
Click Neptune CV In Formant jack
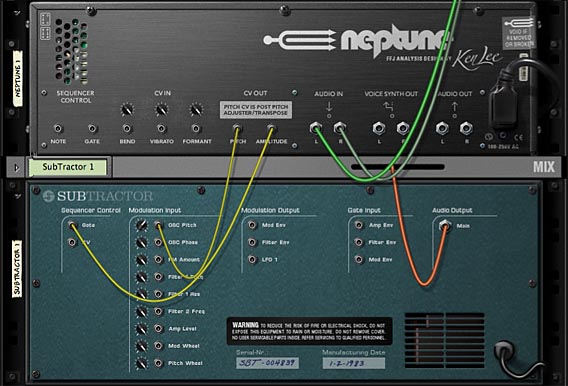196,128
